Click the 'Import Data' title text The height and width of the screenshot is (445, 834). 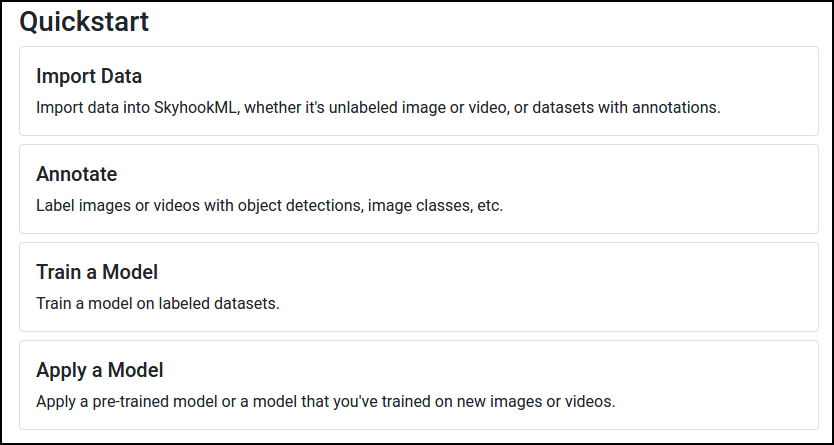coord(89,76)
